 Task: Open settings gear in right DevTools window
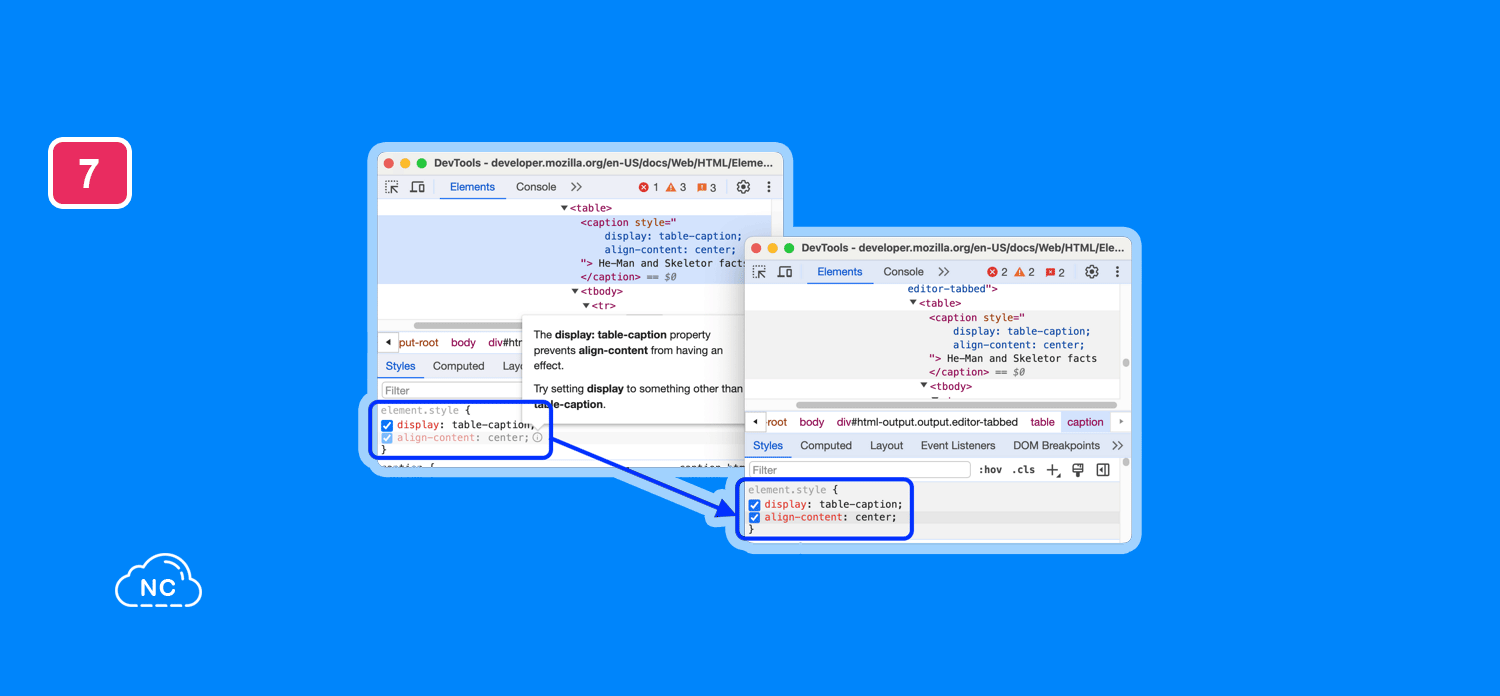pyautogui.click(x=1091, y=272)
